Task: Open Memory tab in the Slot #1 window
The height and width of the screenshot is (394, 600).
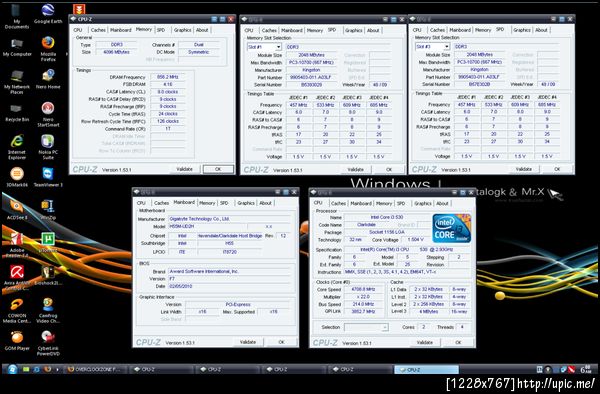Action: [315, 30]
